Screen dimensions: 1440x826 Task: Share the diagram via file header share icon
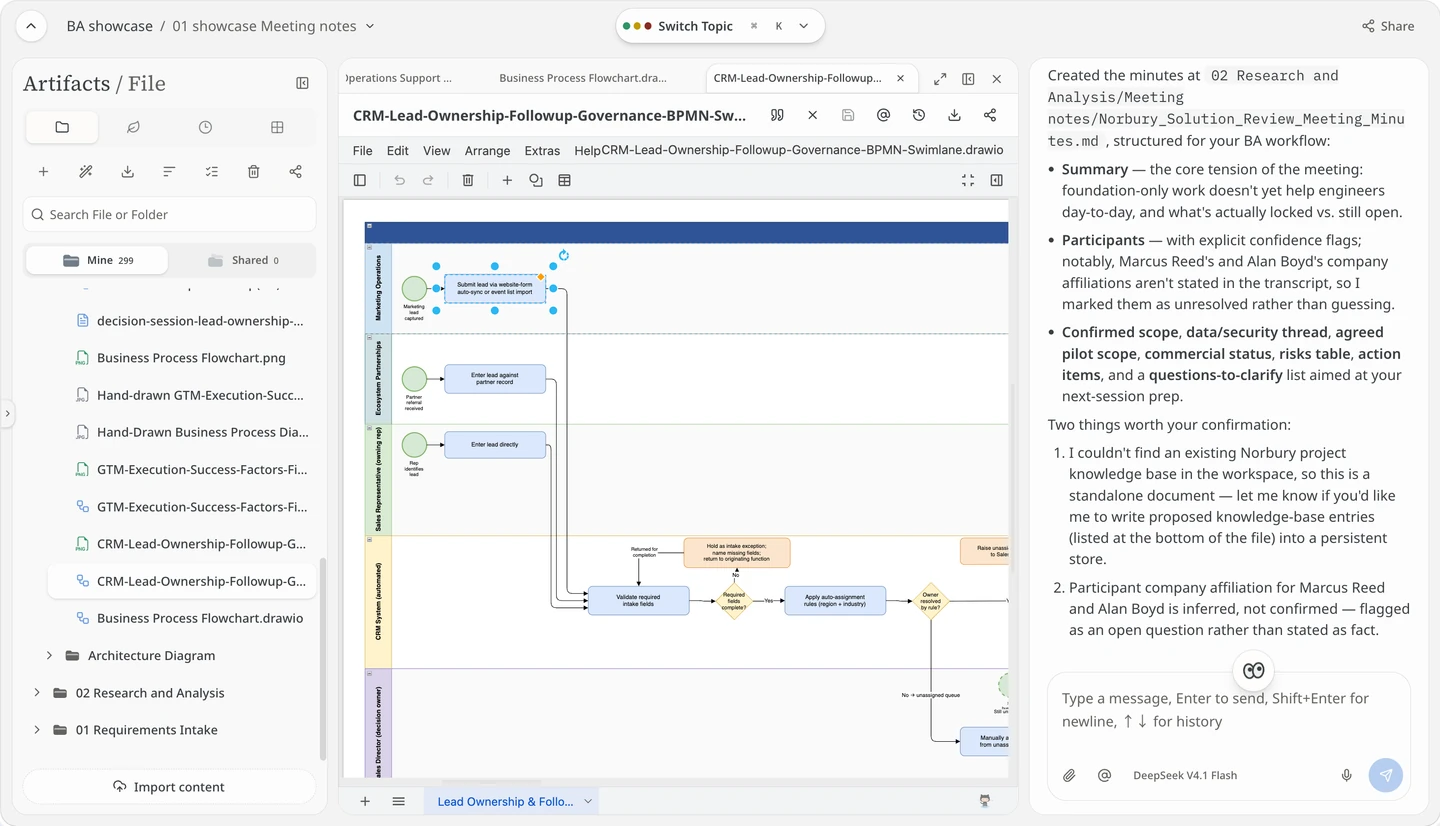(x=990, y=115)
